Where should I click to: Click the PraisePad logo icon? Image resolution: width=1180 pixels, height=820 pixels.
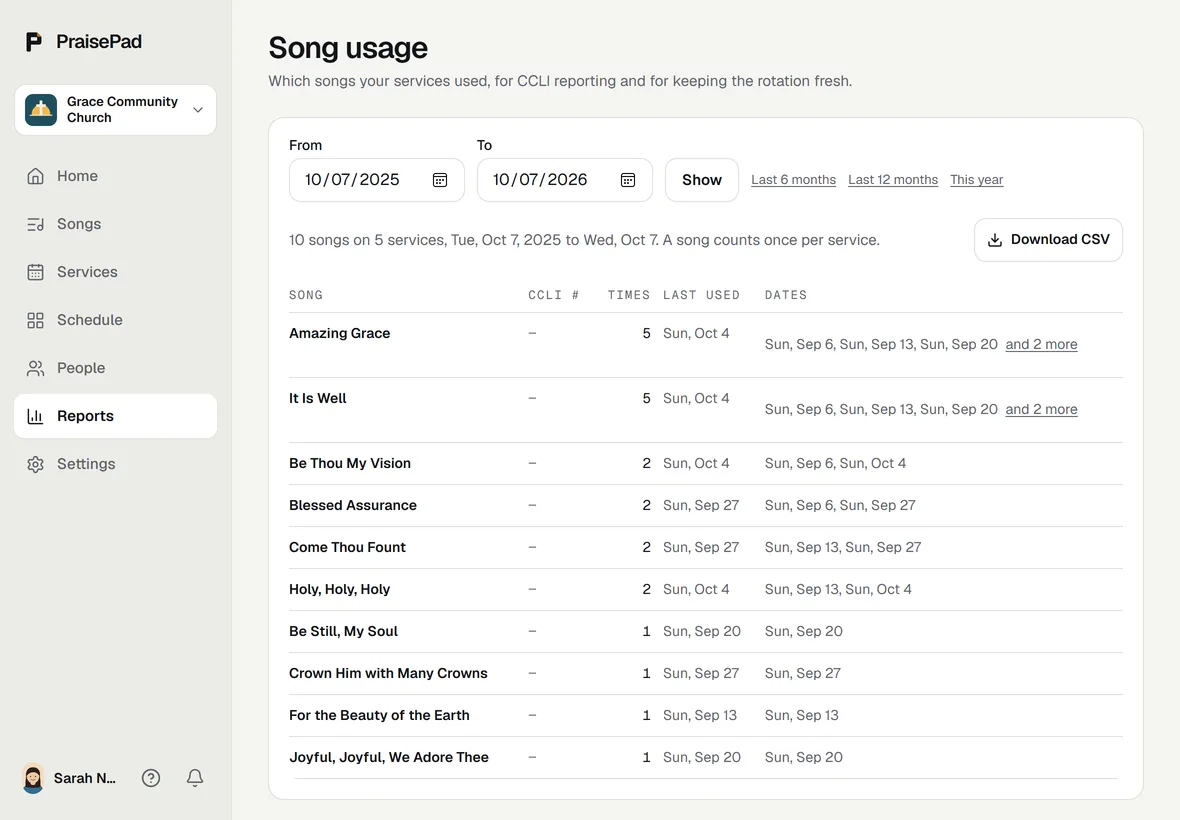34,41
